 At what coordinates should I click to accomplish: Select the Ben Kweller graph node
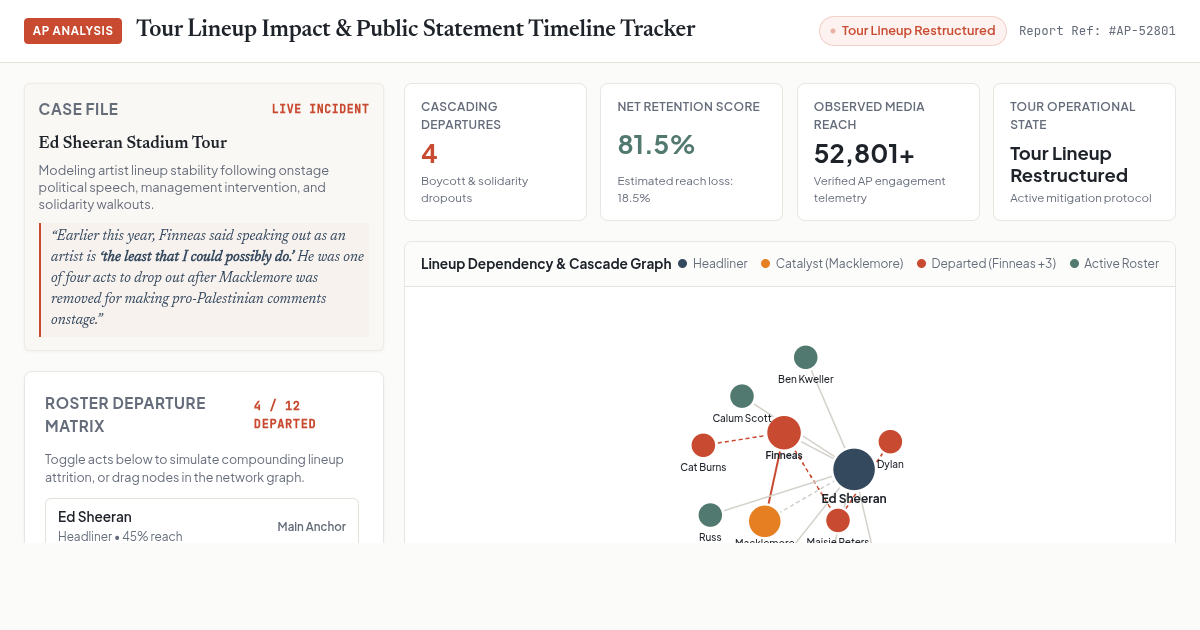[806, 357]
